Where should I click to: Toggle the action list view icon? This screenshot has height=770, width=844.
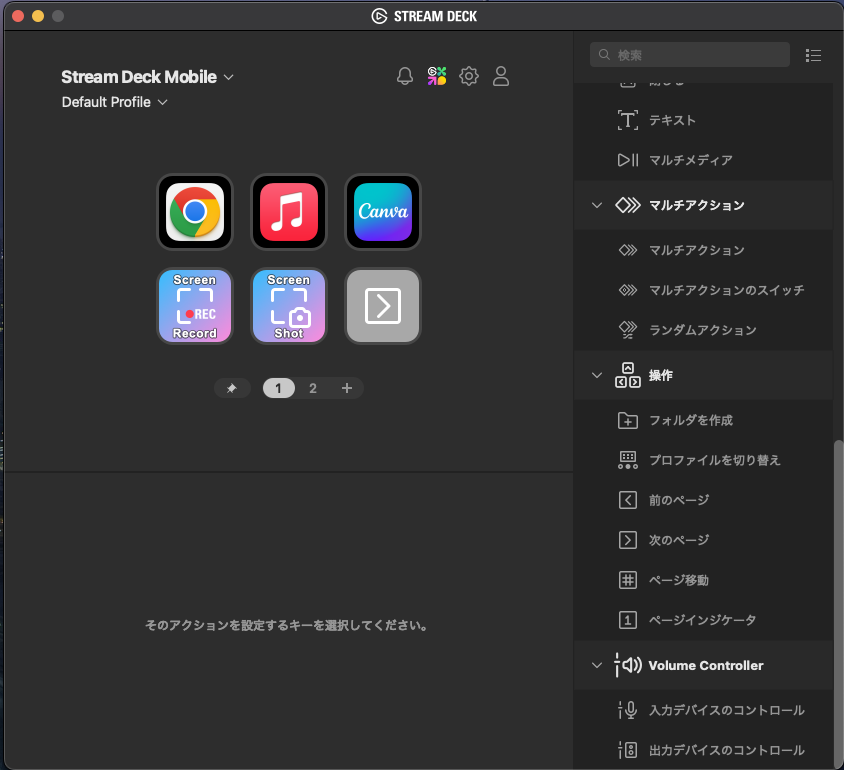pyautogui.click(x=813, y=55)
